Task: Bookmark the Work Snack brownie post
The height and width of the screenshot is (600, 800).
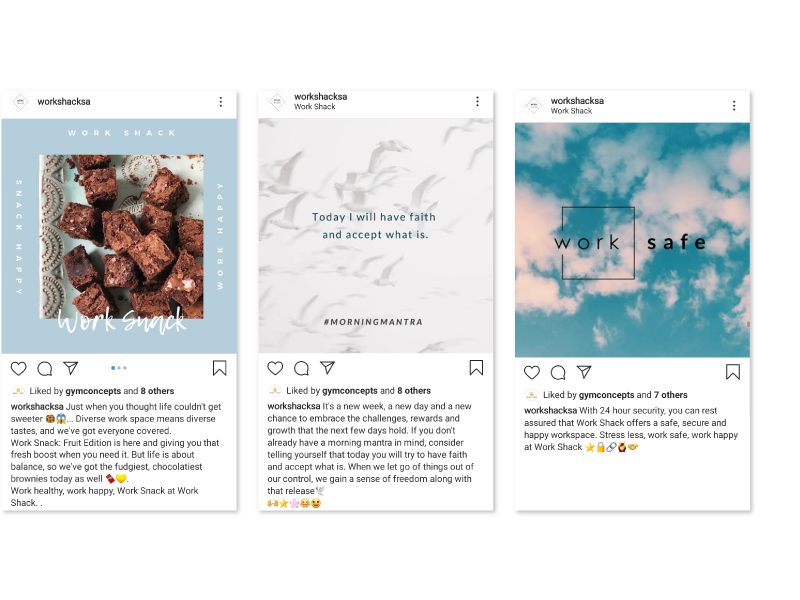Action: 219,368
